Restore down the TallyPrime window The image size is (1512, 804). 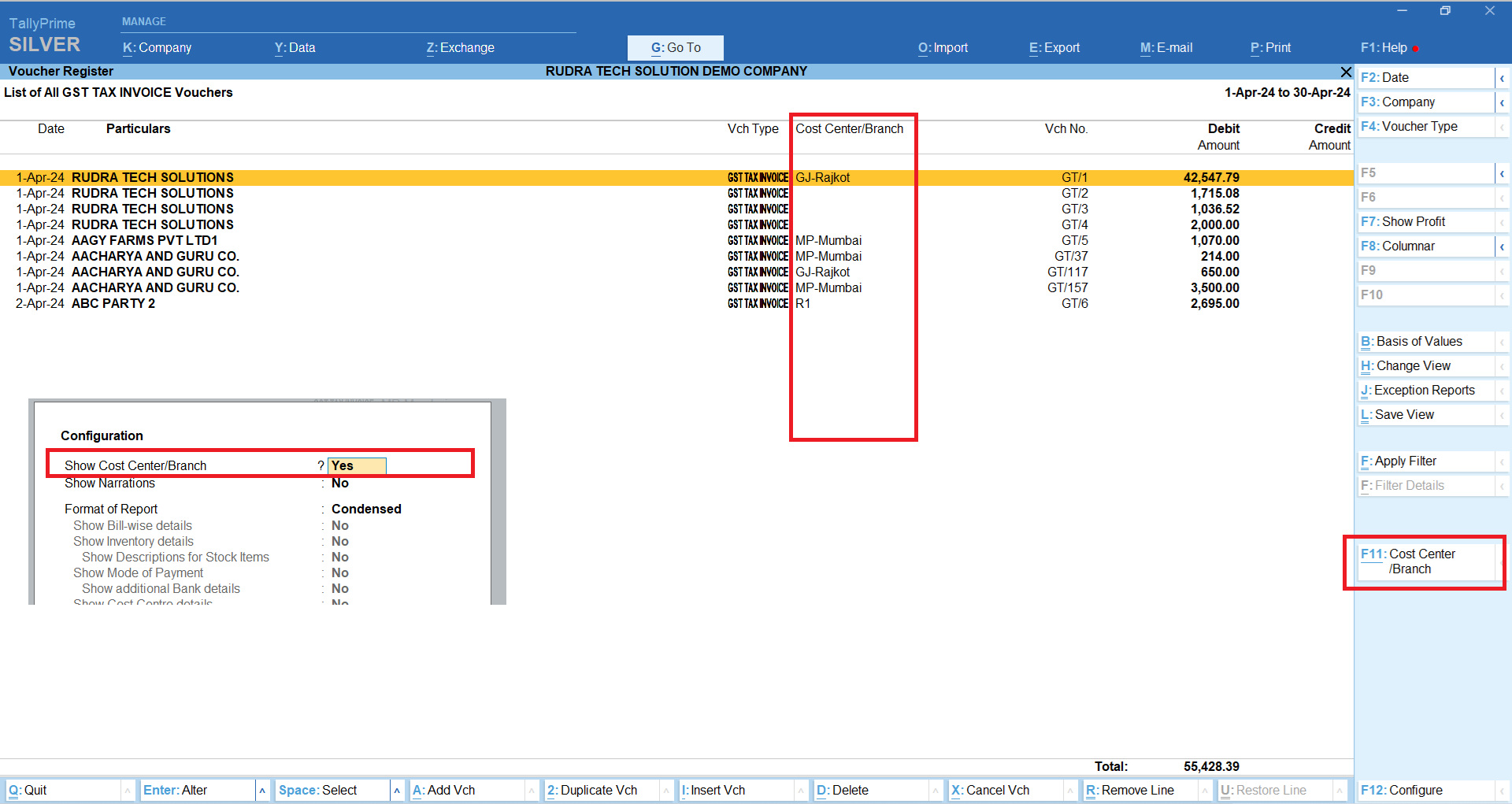click(1445, 11)
